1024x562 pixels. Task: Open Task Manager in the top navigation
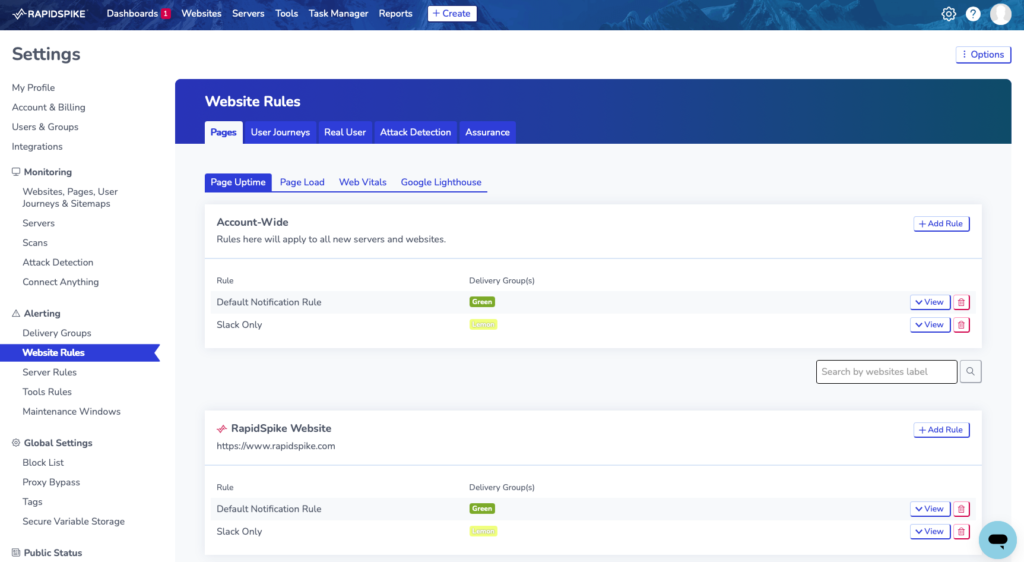tap(338, 14)
